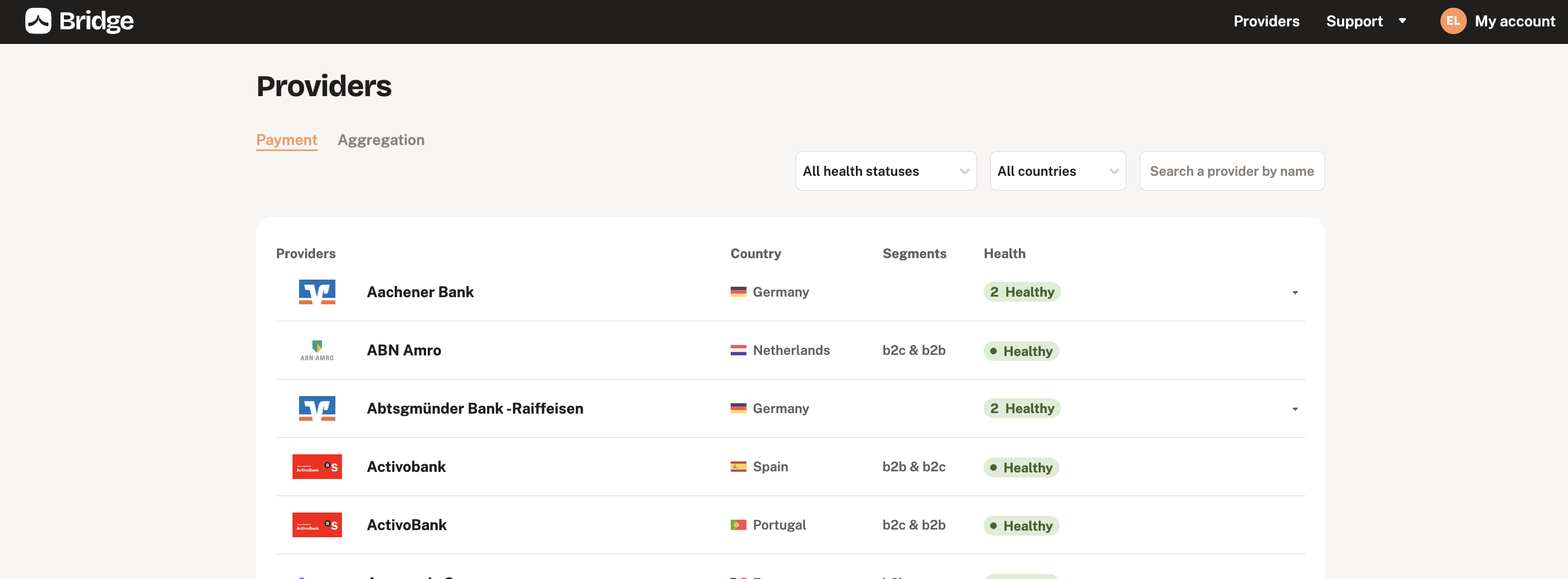Select the ABN Amro name
The width and height of the screenshot is (1568, 579).
pos(404,350)
